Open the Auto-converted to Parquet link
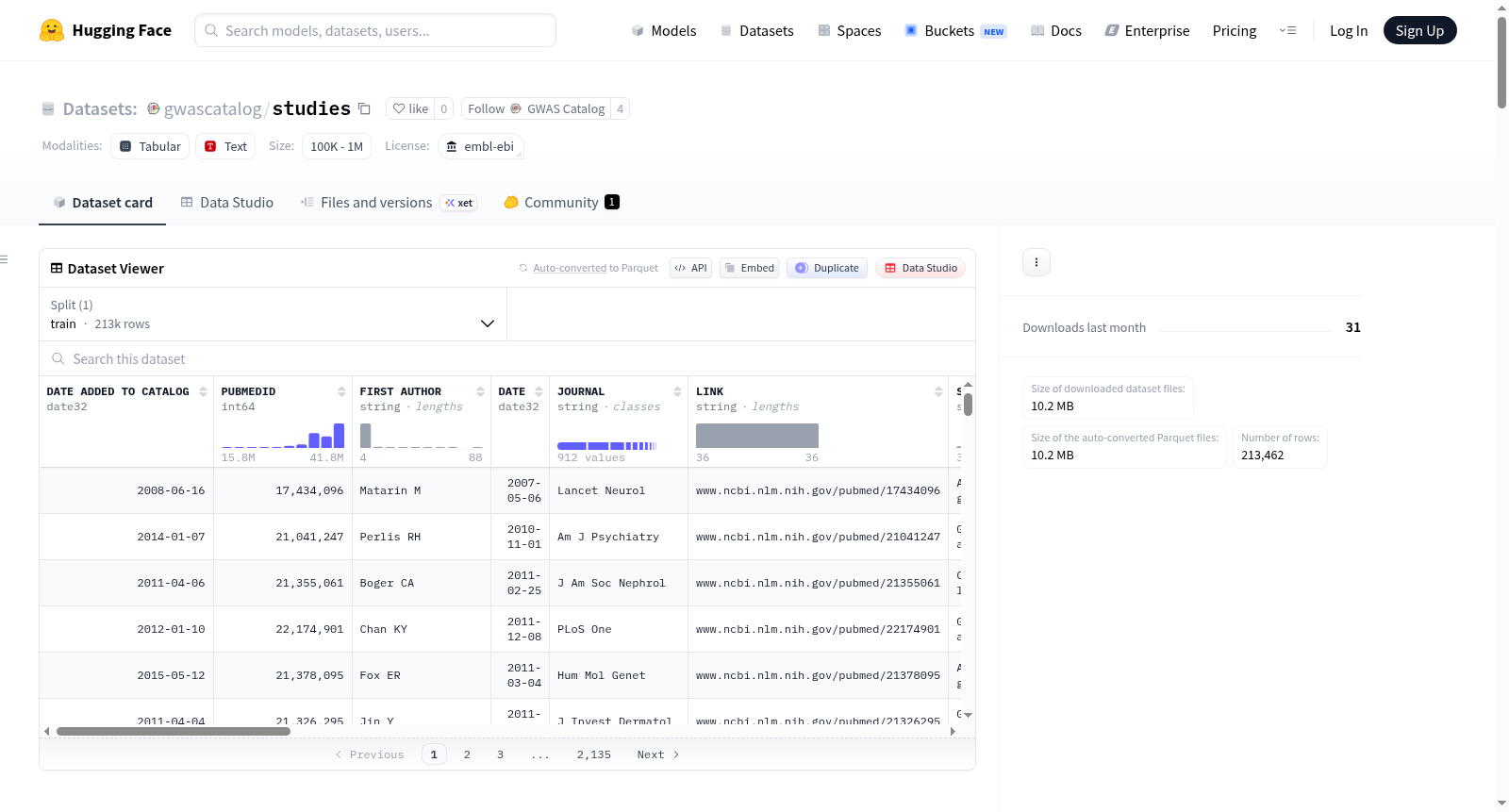 click(x=570, y=268)
